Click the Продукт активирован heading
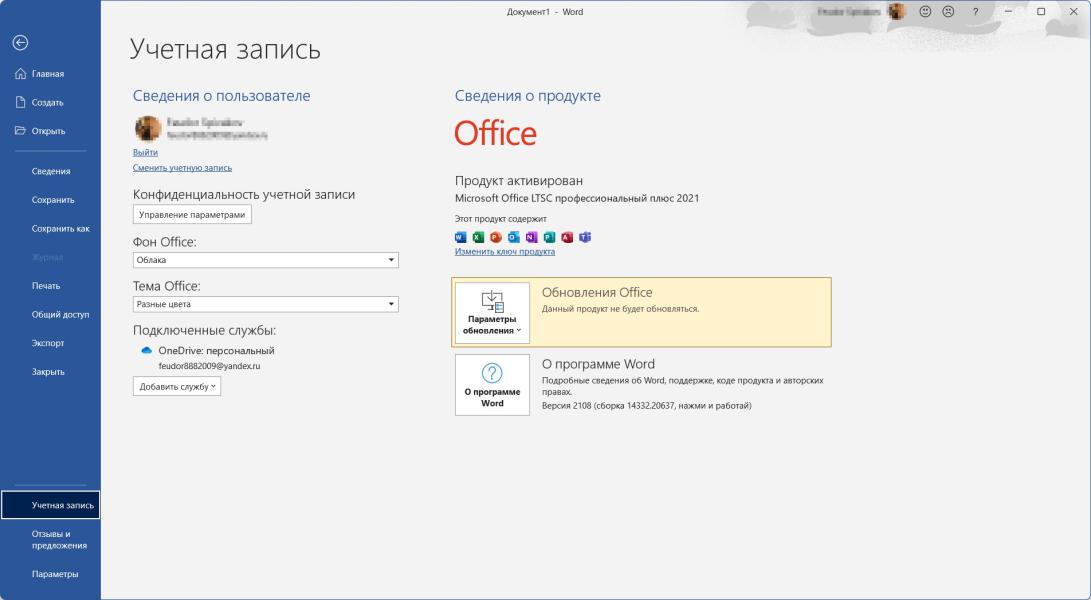 (519, 181)
